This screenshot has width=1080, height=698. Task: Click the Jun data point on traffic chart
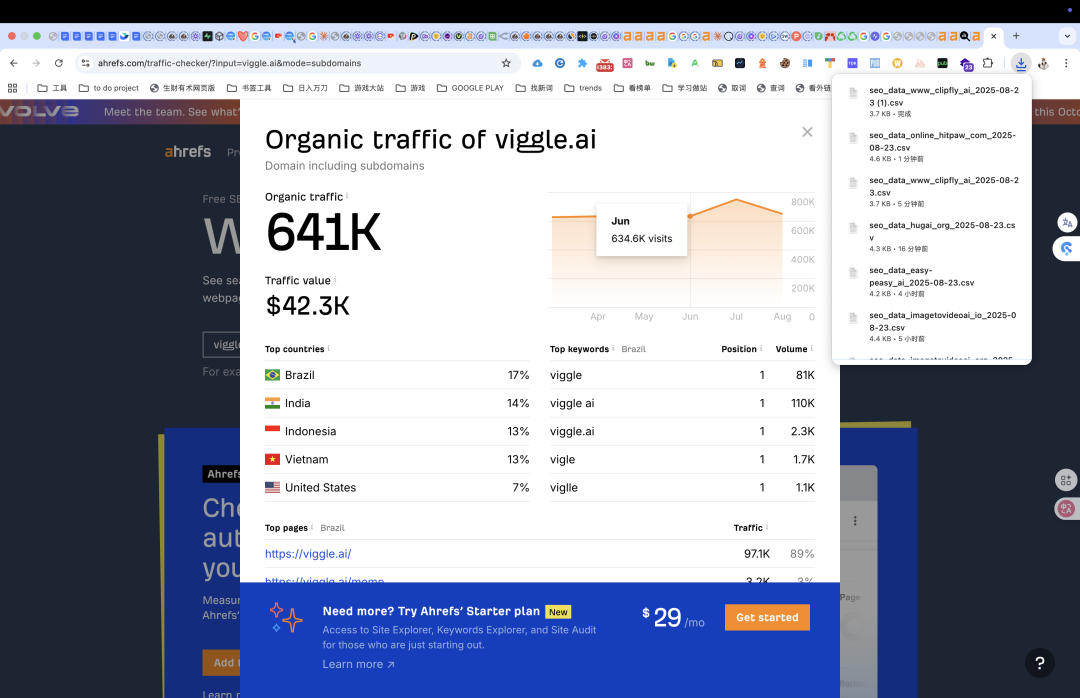[690, 216]
